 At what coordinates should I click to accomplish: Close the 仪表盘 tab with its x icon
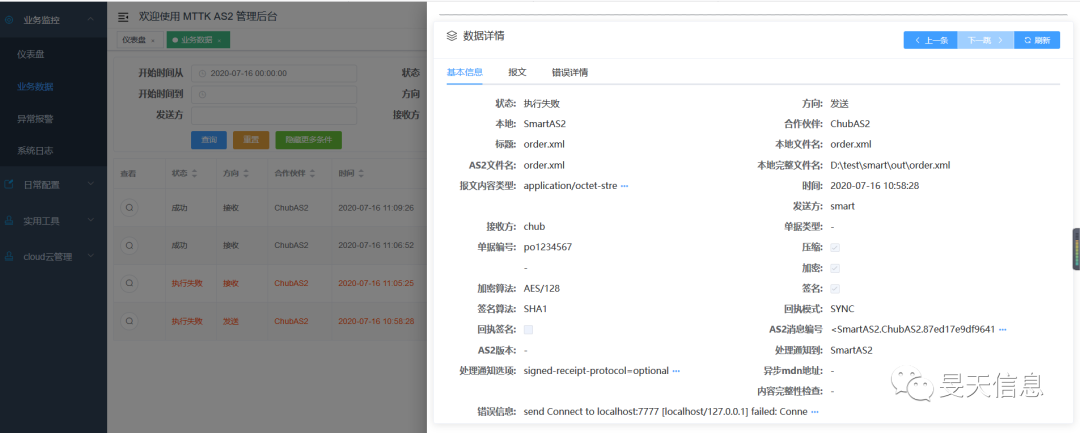[153, 41]
